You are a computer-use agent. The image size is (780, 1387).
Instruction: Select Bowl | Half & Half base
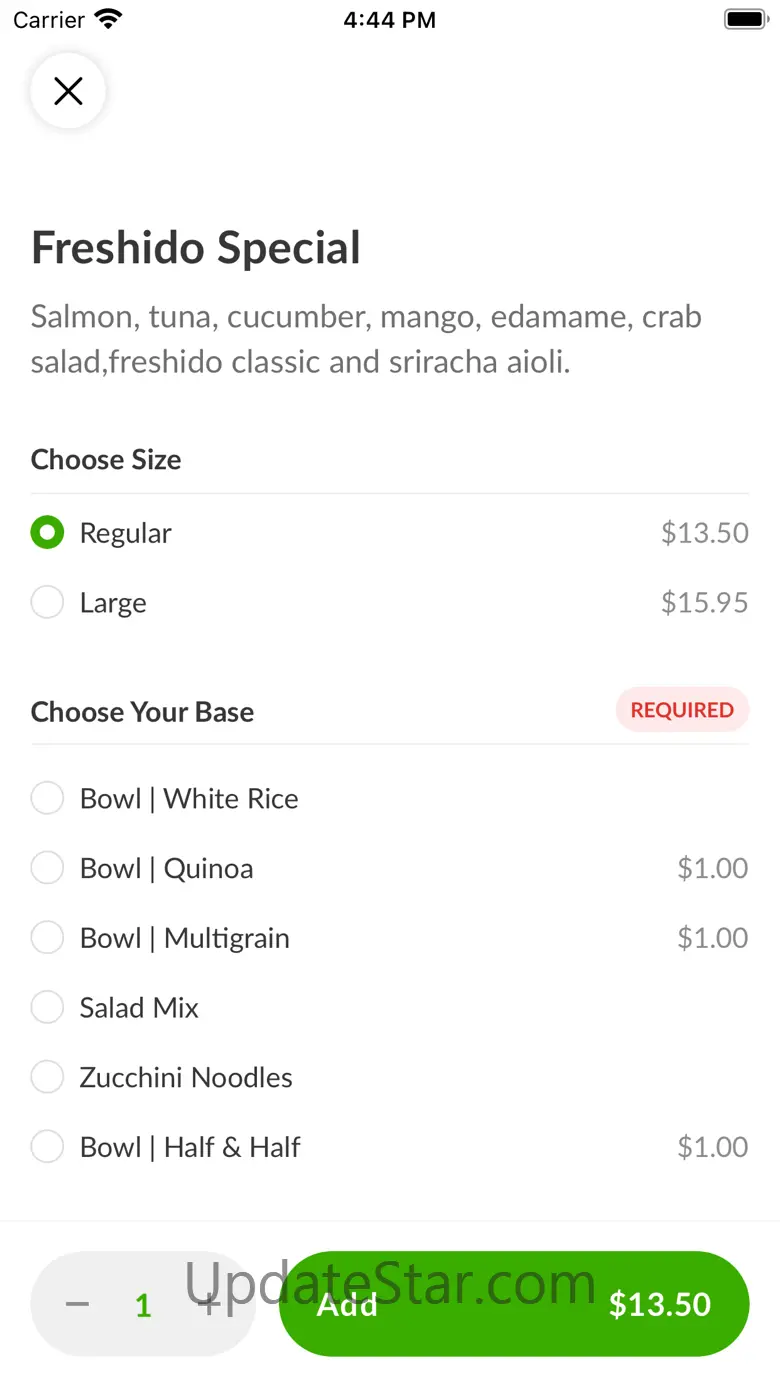pos(47,1147)
